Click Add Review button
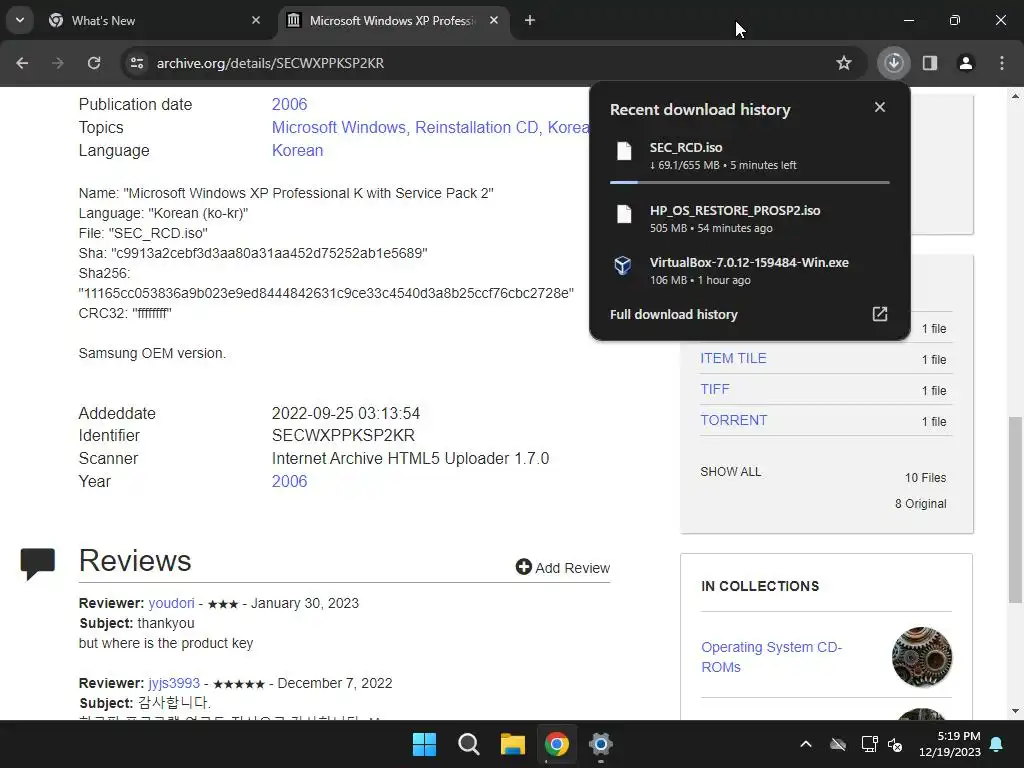Image resolution: width=1024 pixels, height=768 pixels. click(562, 568)
